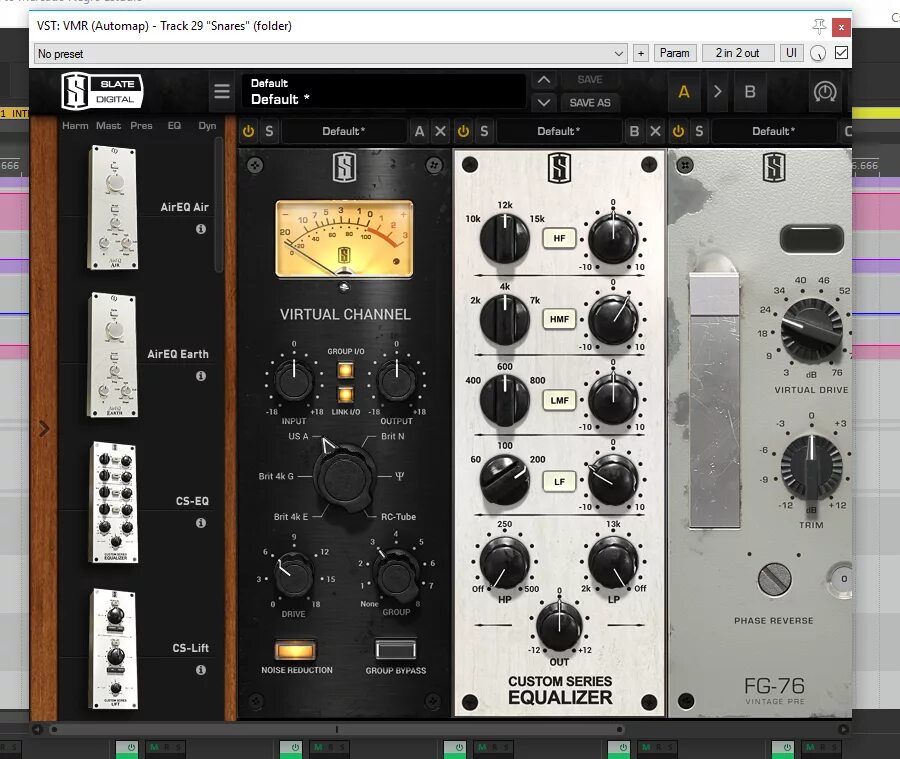The height and width of the screenshot is (759, 900).
Task: Pin the VST window on top
Action: [819, 26]
